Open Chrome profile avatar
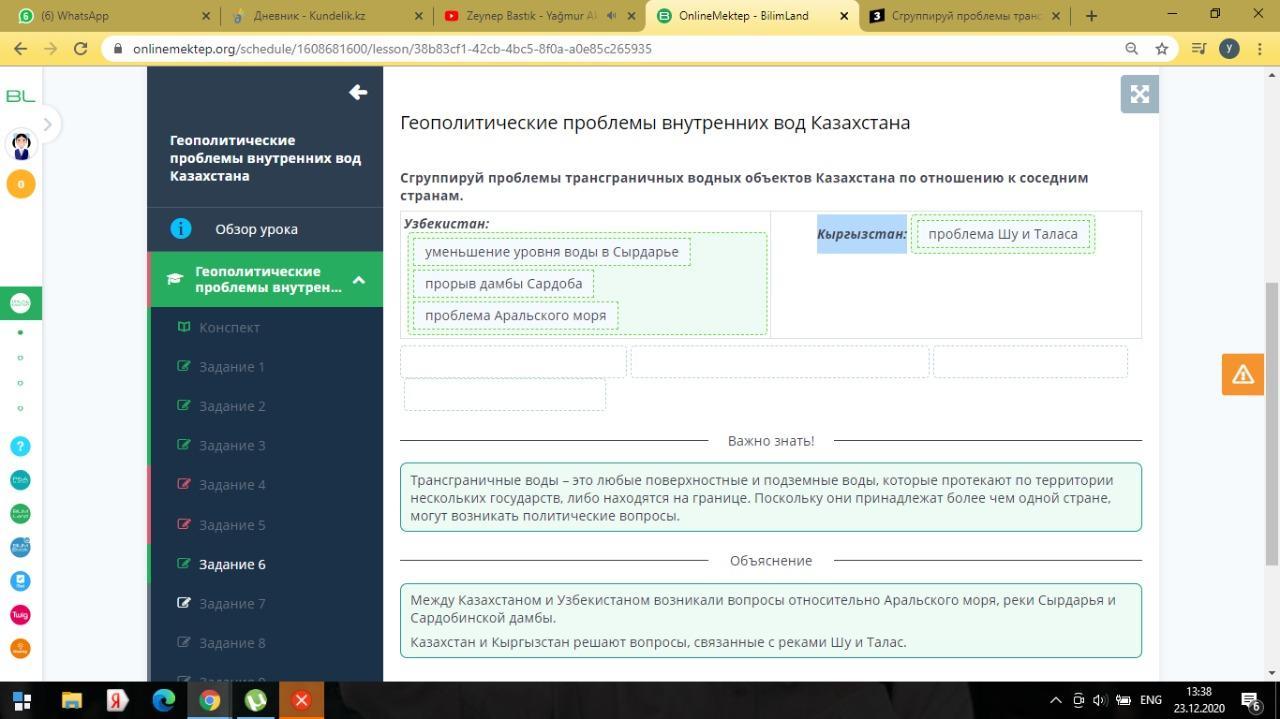 [x=1230, y=48]
